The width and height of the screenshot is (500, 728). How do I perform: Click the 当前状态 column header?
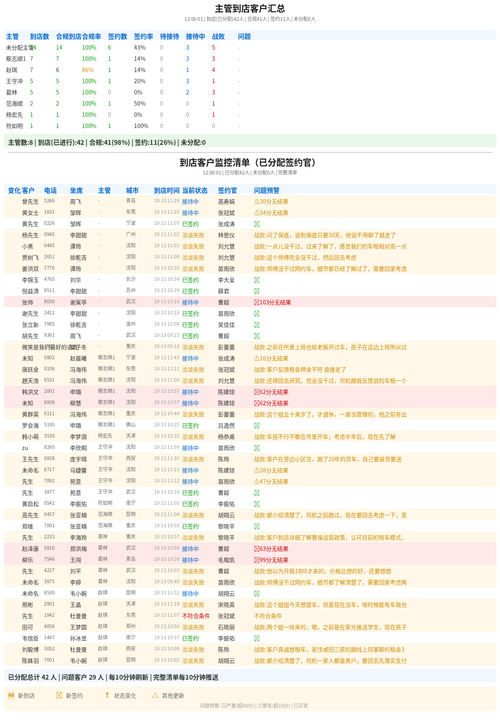(195, 190)
